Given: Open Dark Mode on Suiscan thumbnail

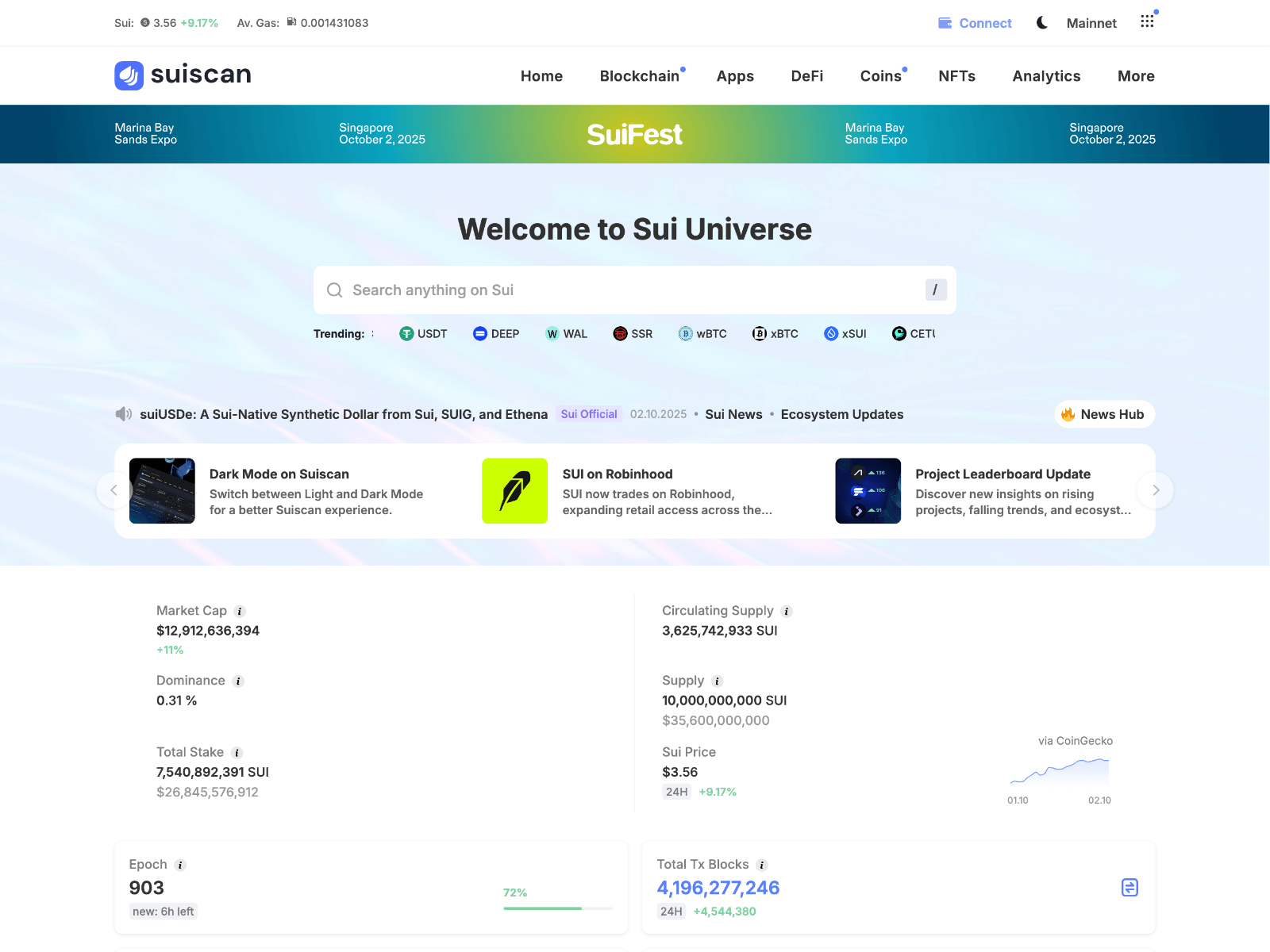Looking at the screenshot, I should [x=162, y=491].
